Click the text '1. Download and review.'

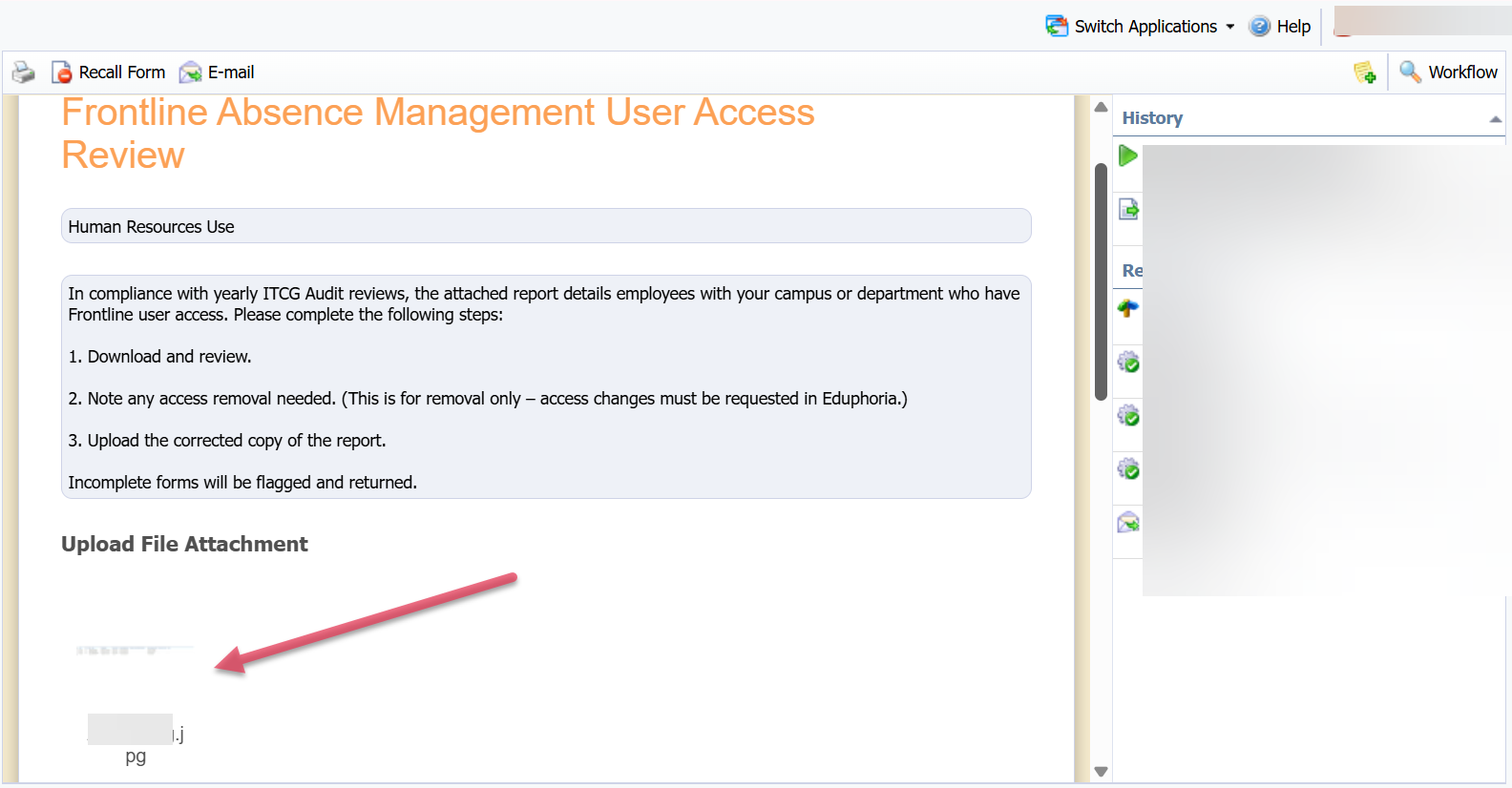[x=160, y=357]
